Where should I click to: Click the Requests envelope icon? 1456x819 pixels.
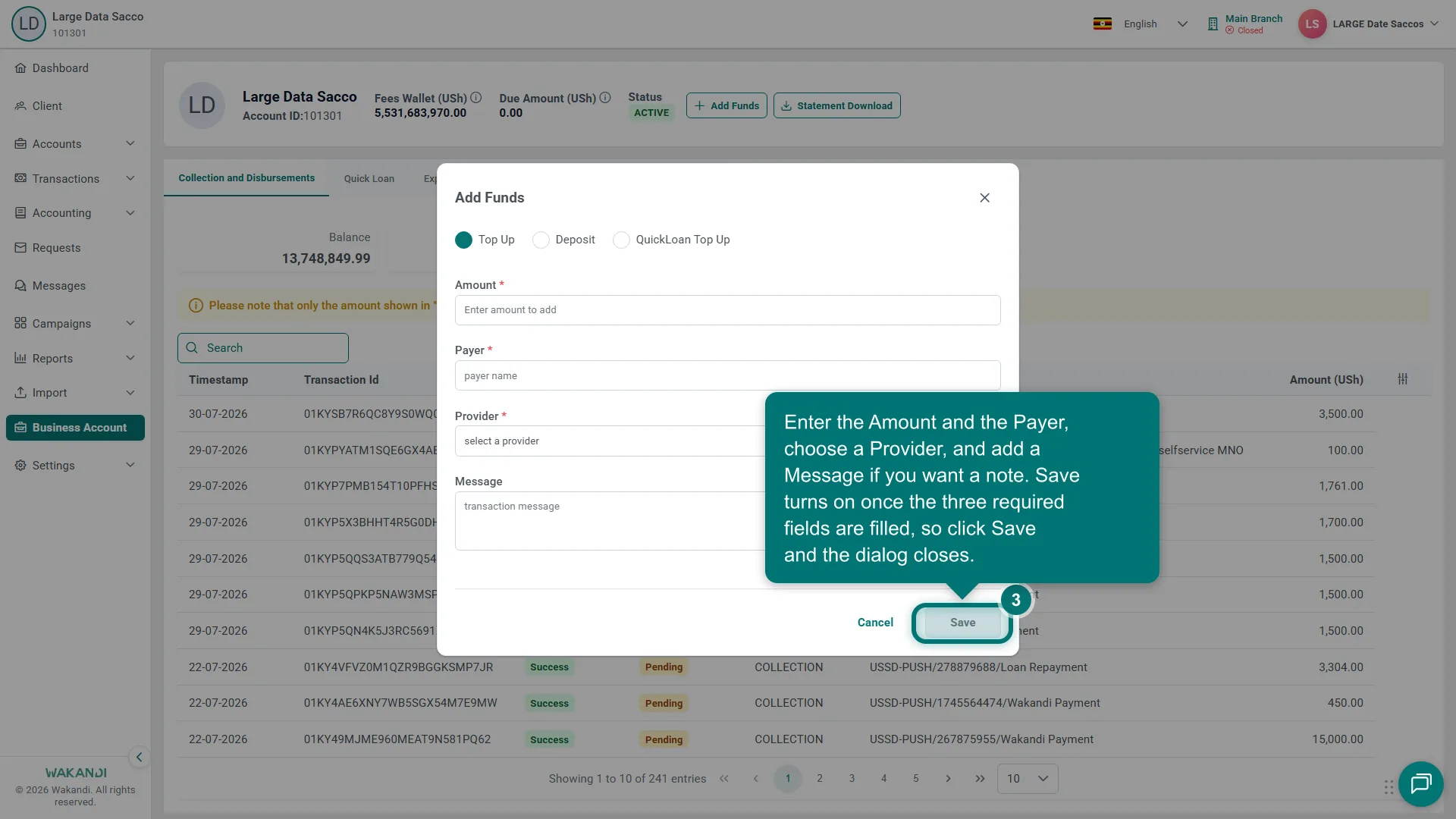(x=20, y=248)
